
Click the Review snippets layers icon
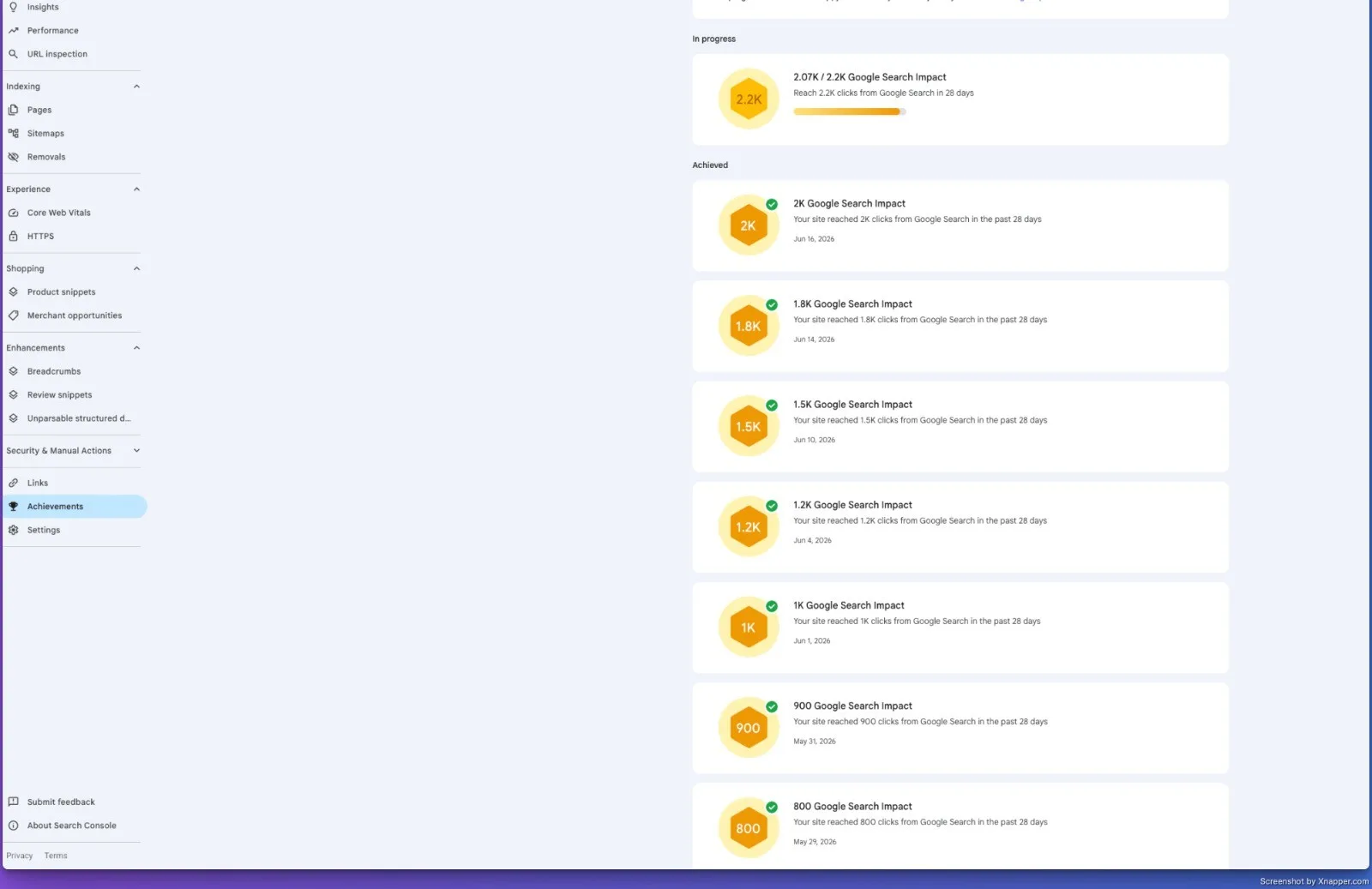(x=13, y=395)
